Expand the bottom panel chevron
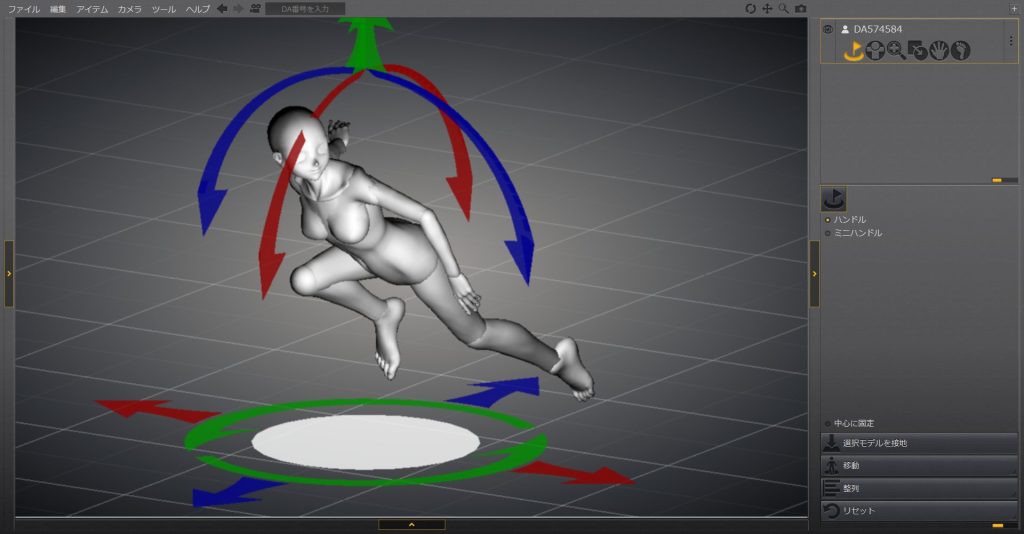Image resolution: width=1024 pixels, height=534 pixels. pyautogui.click(x=411, y=524)
